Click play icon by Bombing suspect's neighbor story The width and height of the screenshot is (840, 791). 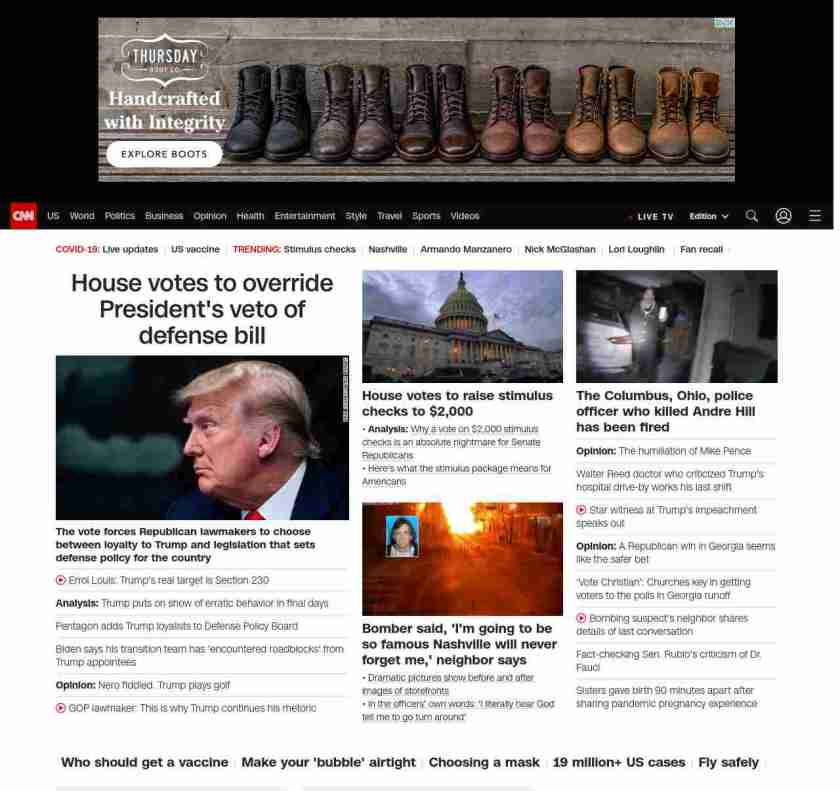click(x=582, y=618)
